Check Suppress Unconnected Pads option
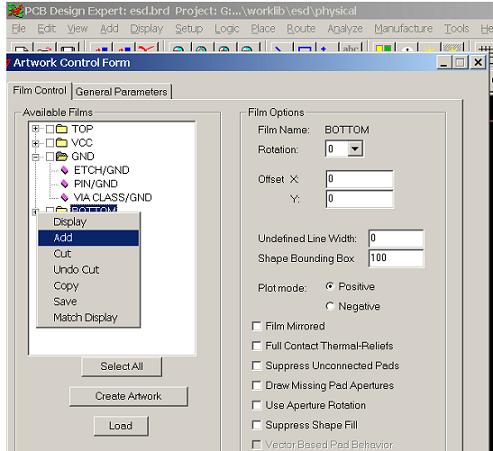Image resolution: width=493 pixels, height=451 pixels. pyautogui.click(x=256, y=366)
